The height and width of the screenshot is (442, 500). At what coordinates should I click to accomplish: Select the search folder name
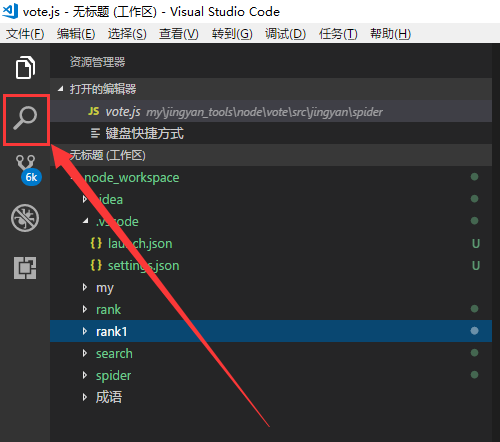114,353
